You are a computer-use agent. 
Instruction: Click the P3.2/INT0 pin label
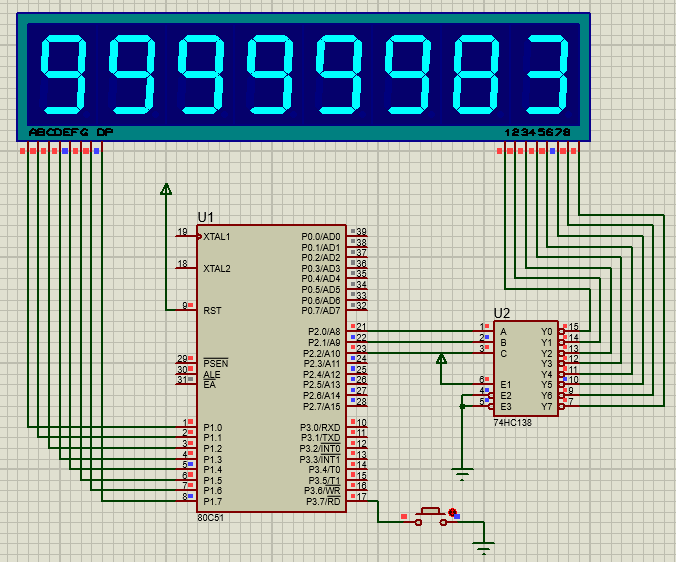tap(320, 449)
